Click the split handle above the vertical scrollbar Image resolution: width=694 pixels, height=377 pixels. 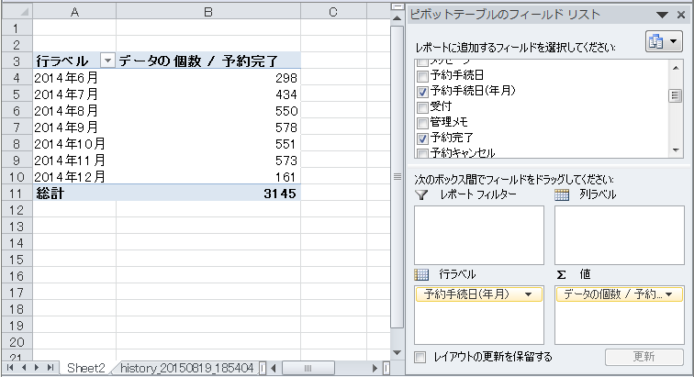pos(397,7)
